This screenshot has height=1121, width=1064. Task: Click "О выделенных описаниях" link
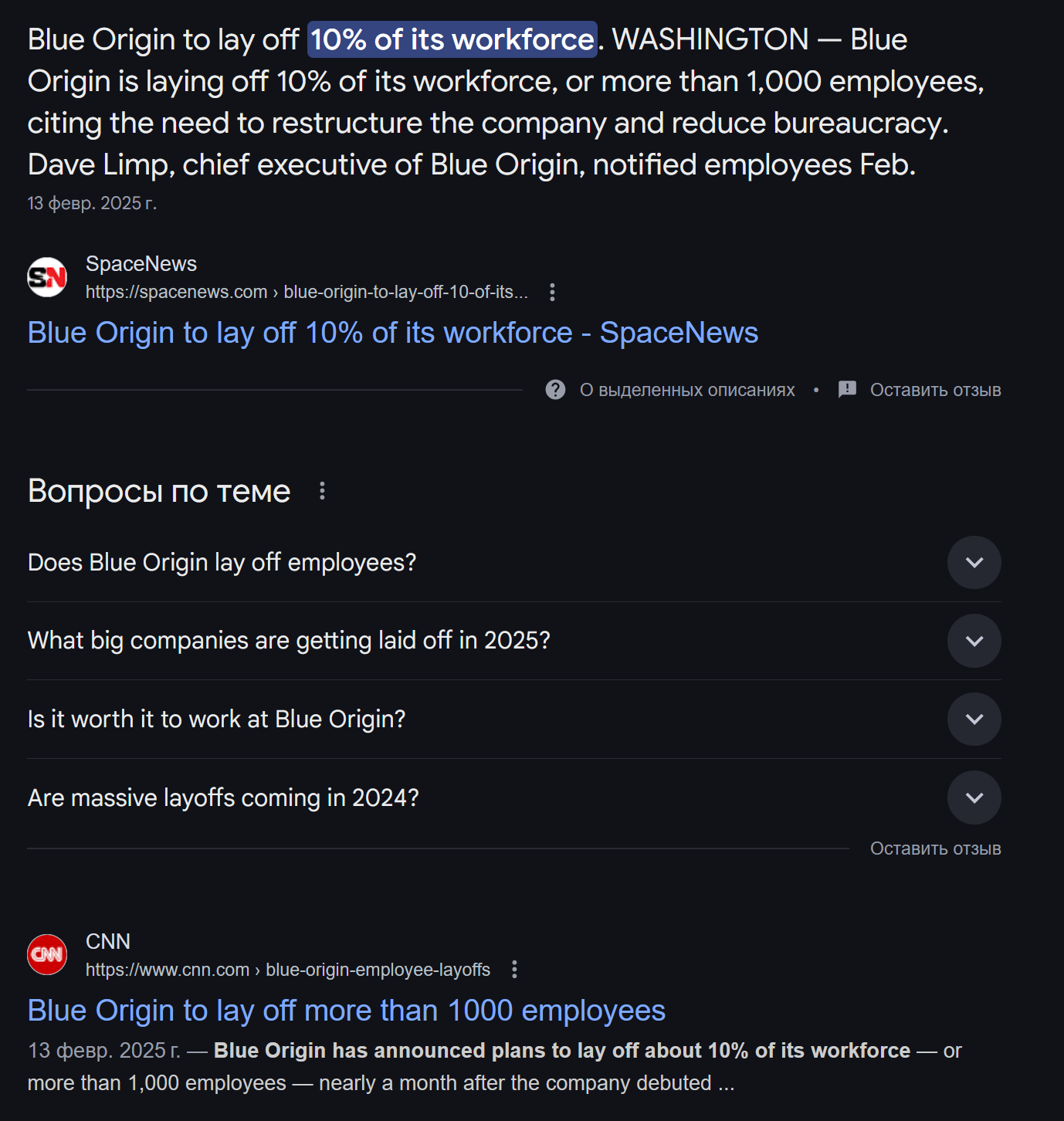(686, 390)
